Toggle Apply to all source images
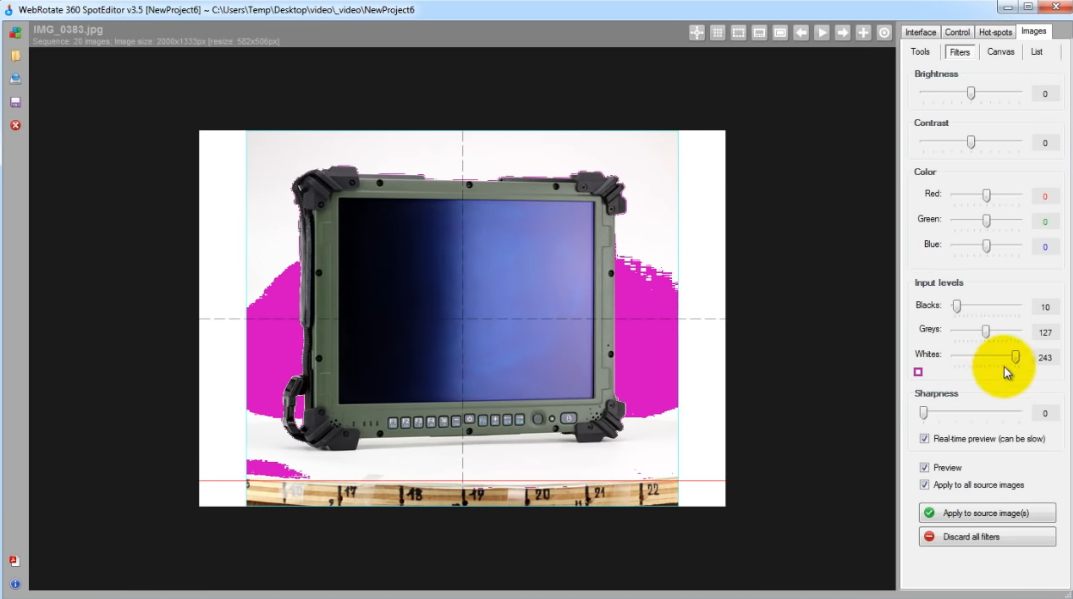1073x599 pixels. click(924, 485)
